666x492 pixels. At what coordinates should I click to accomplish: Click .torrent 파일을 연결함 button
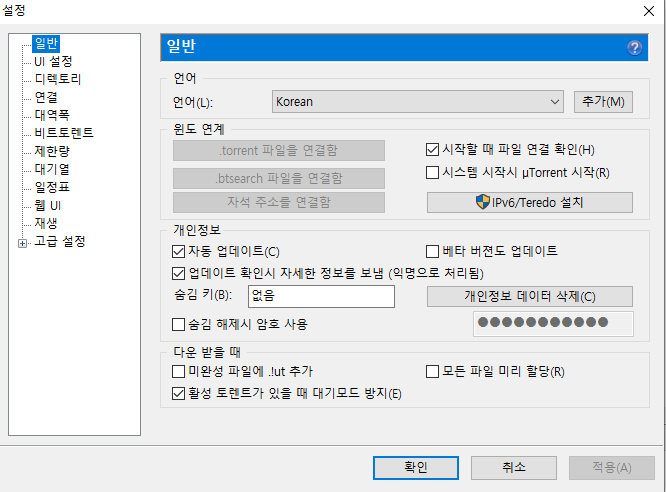click(x=279, y=150)
